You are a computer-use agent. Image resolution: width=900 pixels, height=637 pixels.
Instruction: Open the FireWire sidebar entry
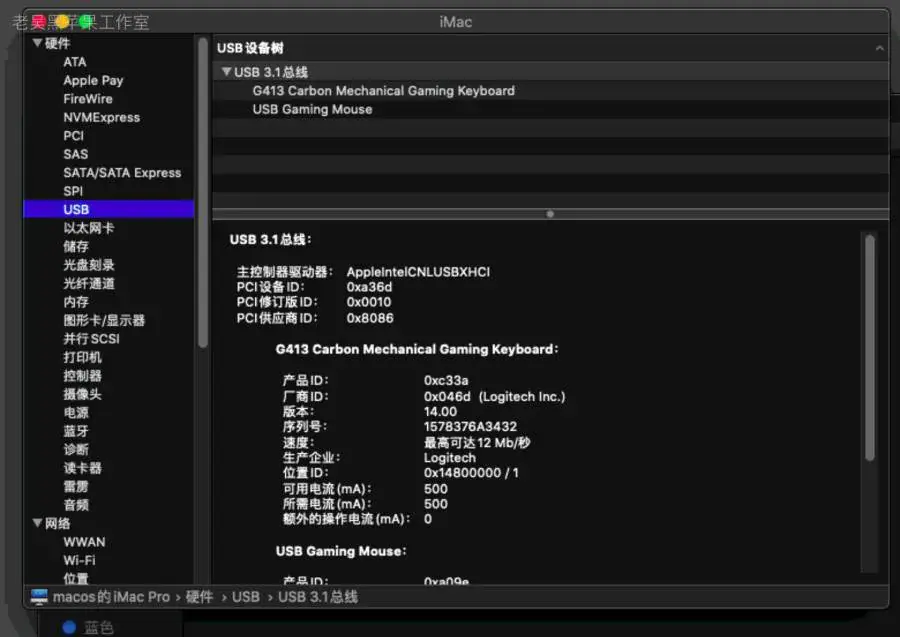click(88, 99)
